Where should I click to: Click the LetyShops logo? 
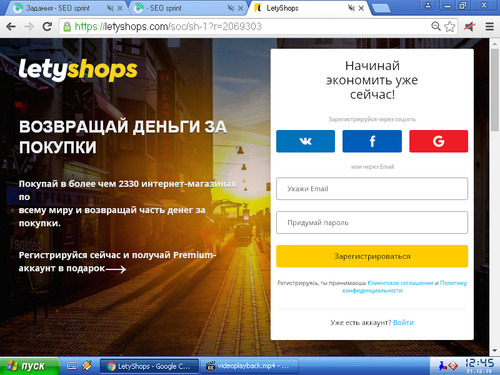78,70
